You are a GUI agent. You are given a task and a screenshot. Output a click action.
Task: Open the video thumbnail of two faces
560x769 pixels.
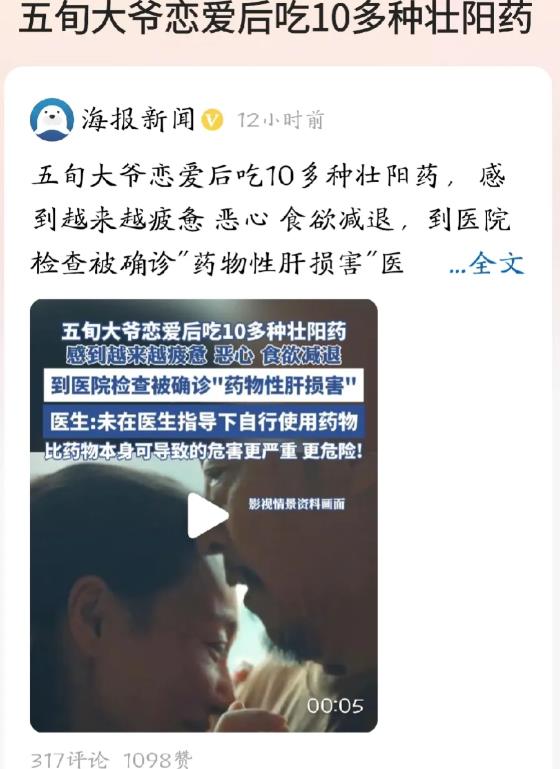(x=204, y=515)
